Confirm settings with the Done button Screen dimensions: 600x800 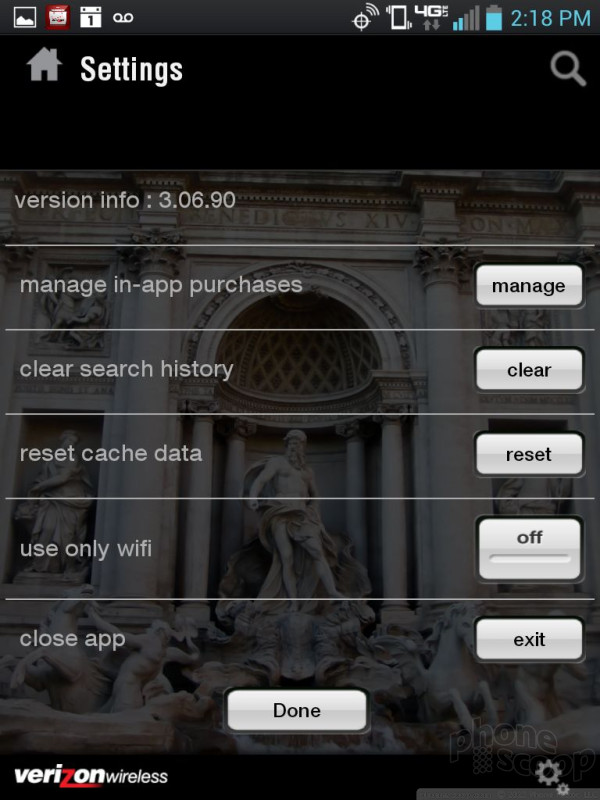pos(297,710)
